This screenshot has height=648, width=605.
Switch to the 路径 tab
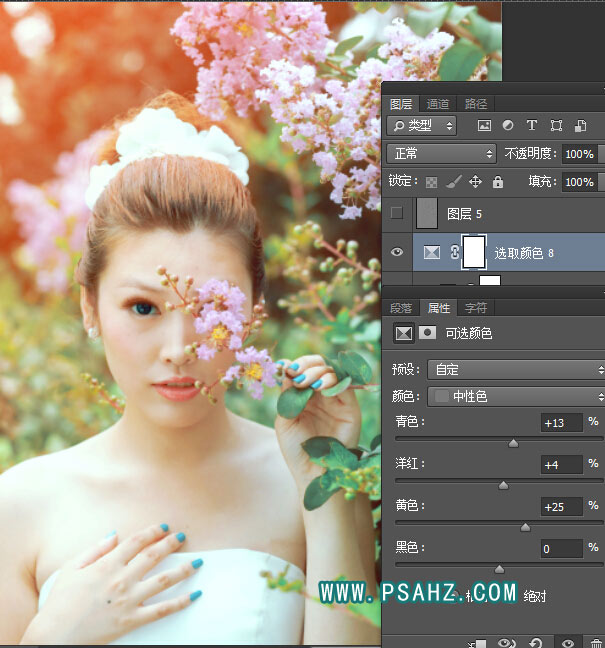(476, 104)
